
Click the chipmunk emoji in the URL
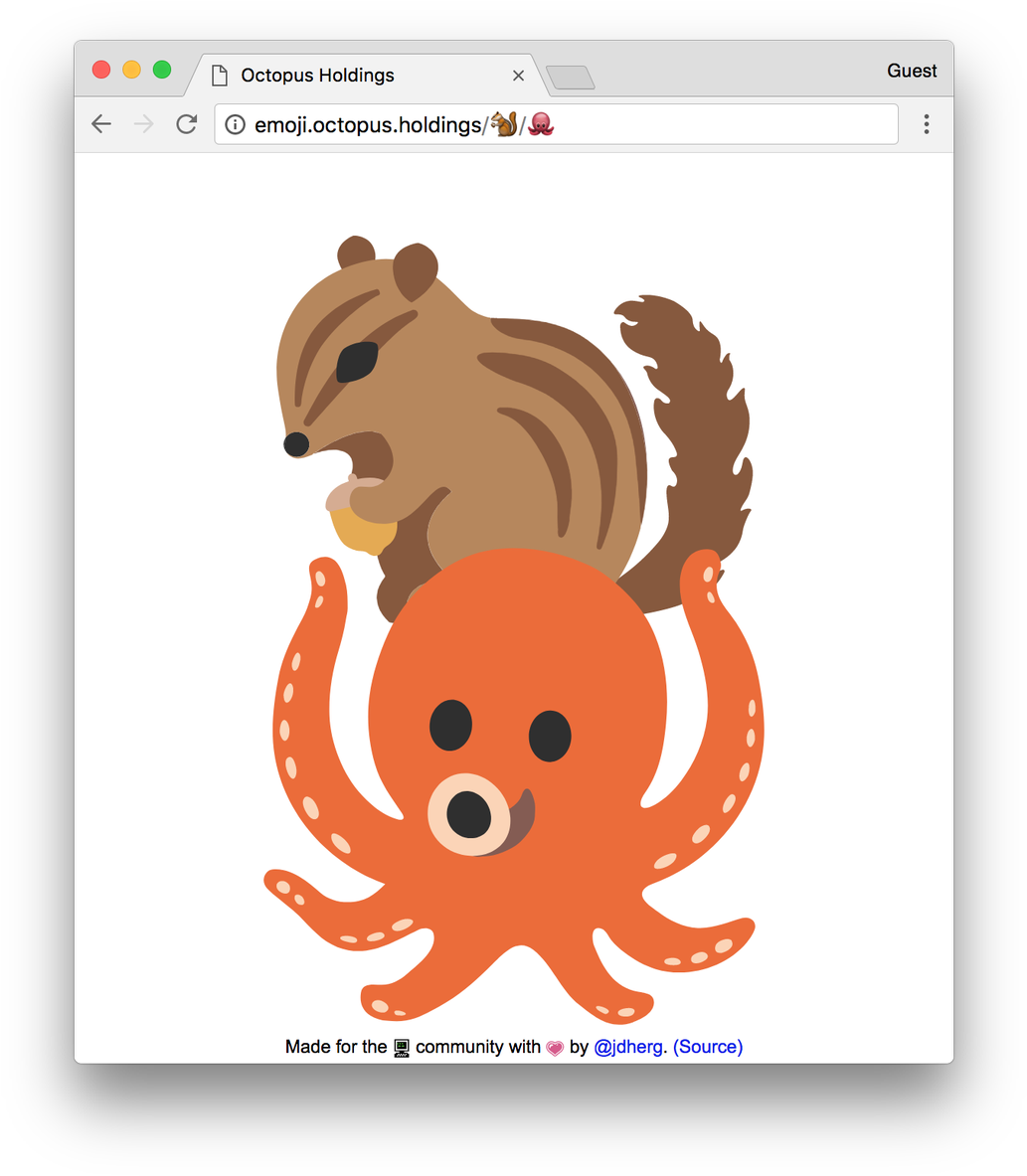pyautogui.click(x=504, y=124)
